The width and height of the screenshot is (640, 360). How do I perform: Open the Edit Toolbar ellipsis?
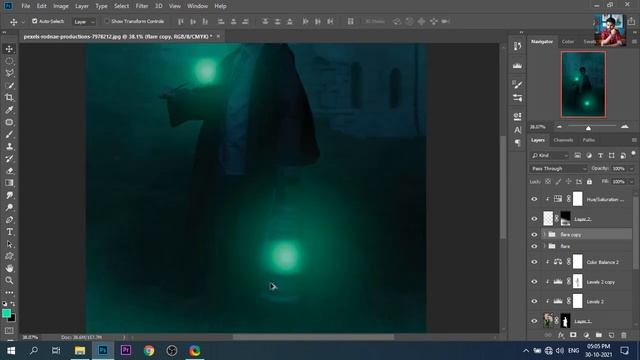pos(9,293)
